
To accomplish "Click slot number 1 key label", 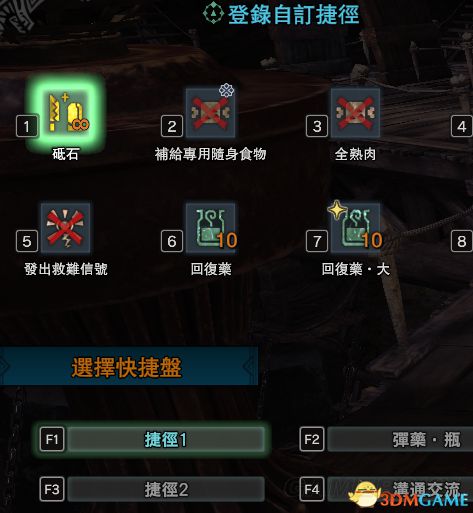I will pyautogui.click(x=27, y=126).
